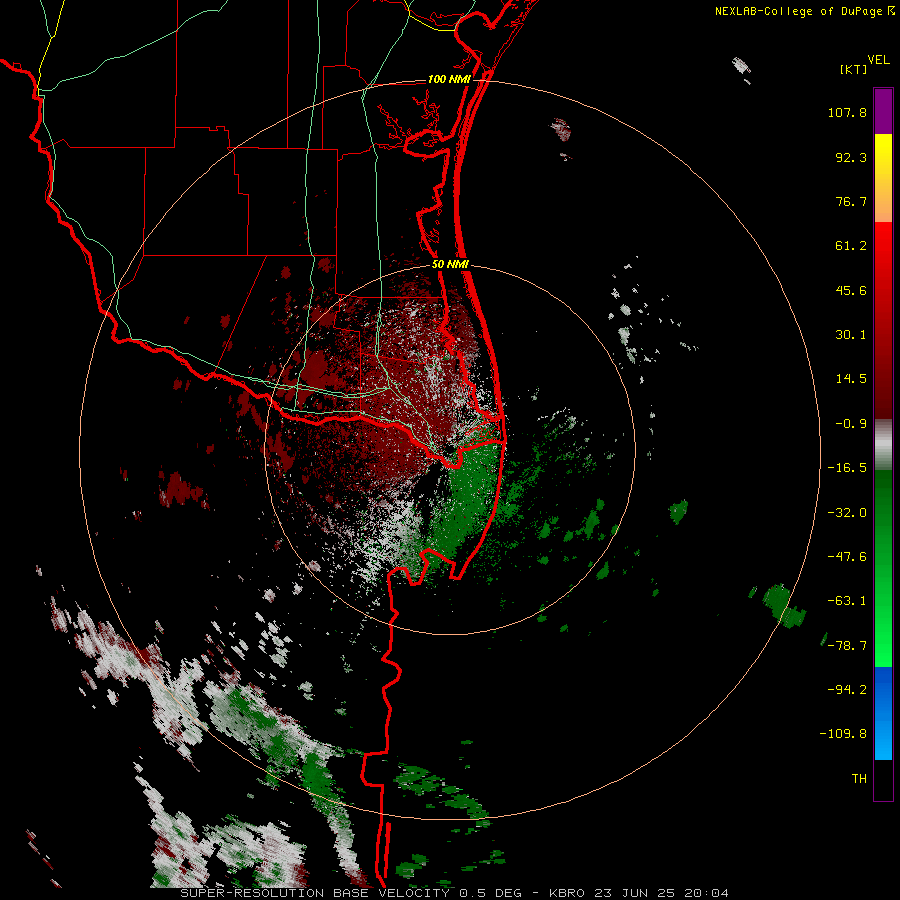Select the -94.2 velocity scale value

click(847, 689)
